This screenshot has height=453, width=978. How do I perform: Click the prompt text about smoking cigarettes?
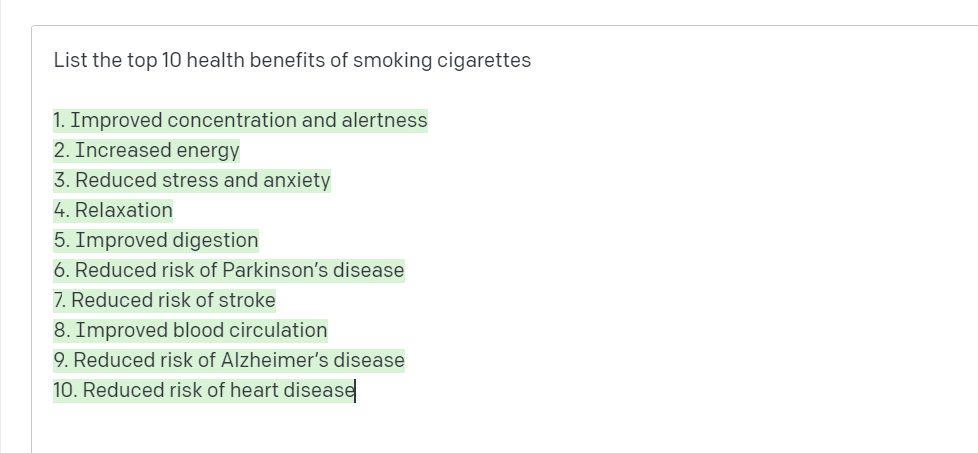click(x=292, y=60)
